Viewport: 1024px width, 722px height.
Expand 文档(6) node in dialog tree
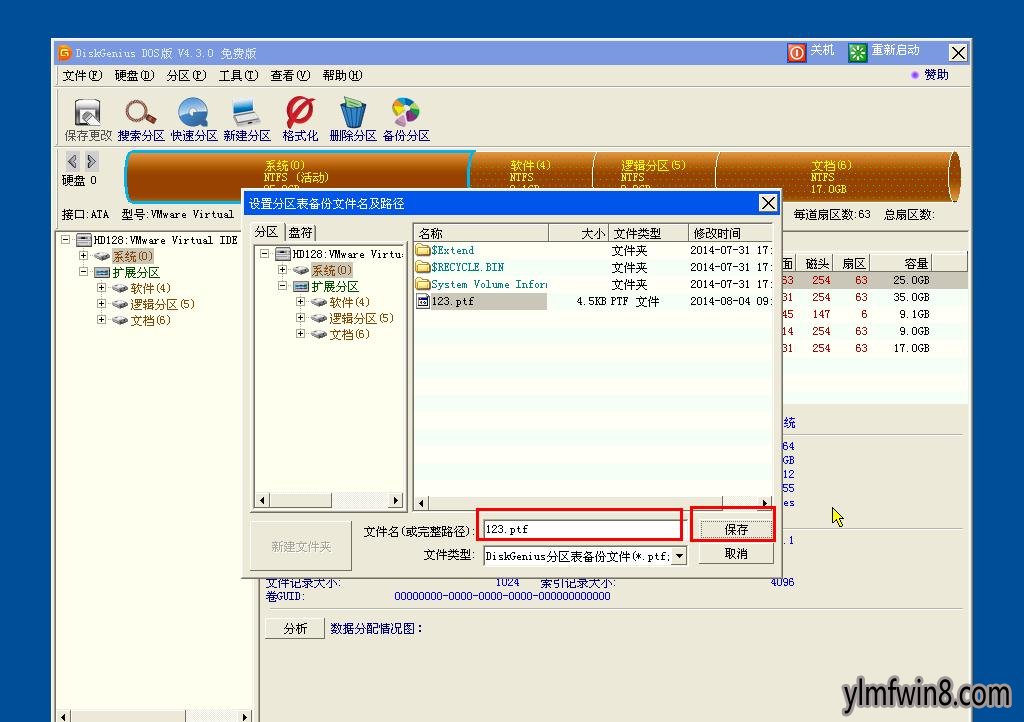300,334
